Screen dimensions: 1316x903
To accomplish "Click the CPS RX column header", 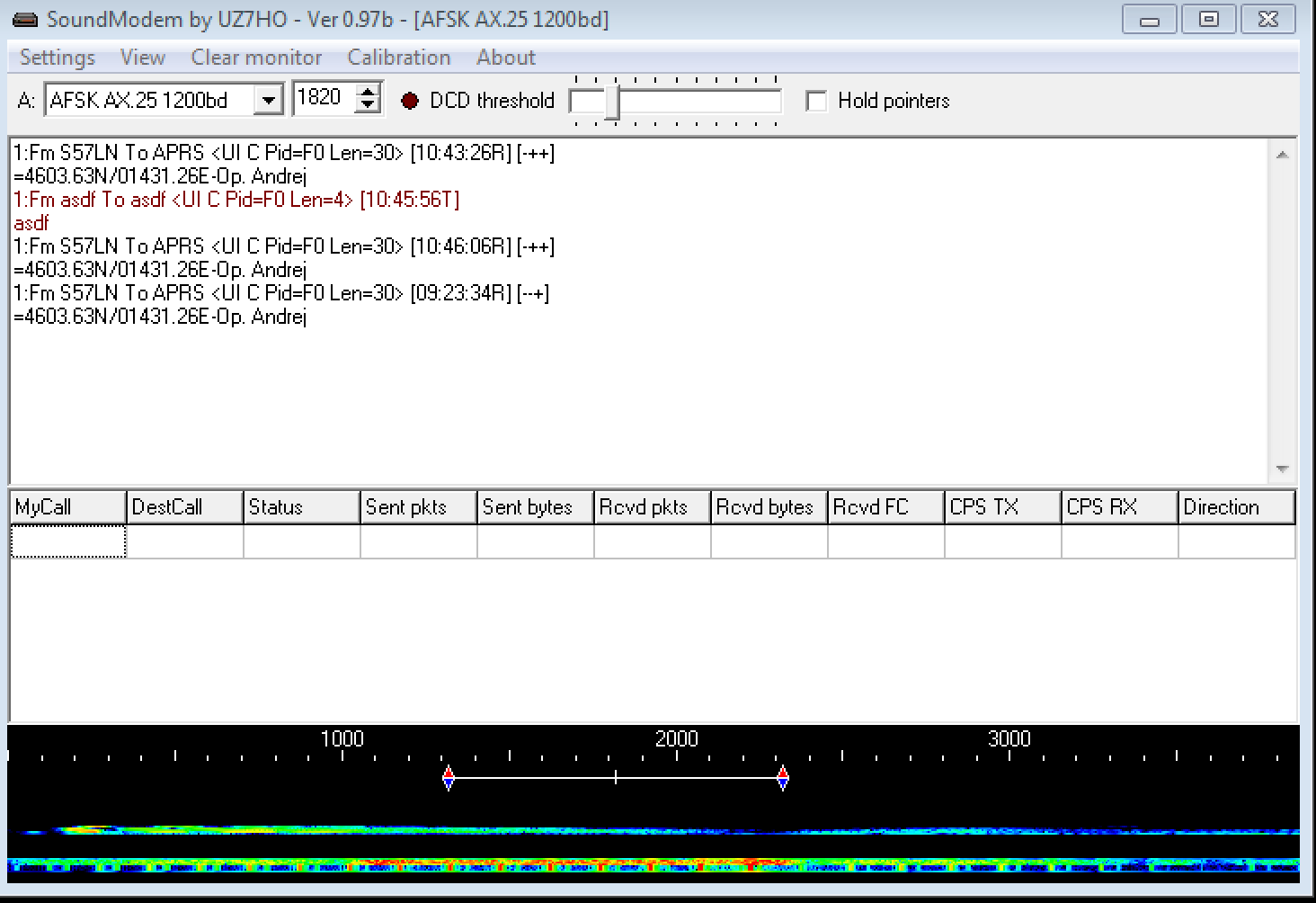I will 1120,507.
